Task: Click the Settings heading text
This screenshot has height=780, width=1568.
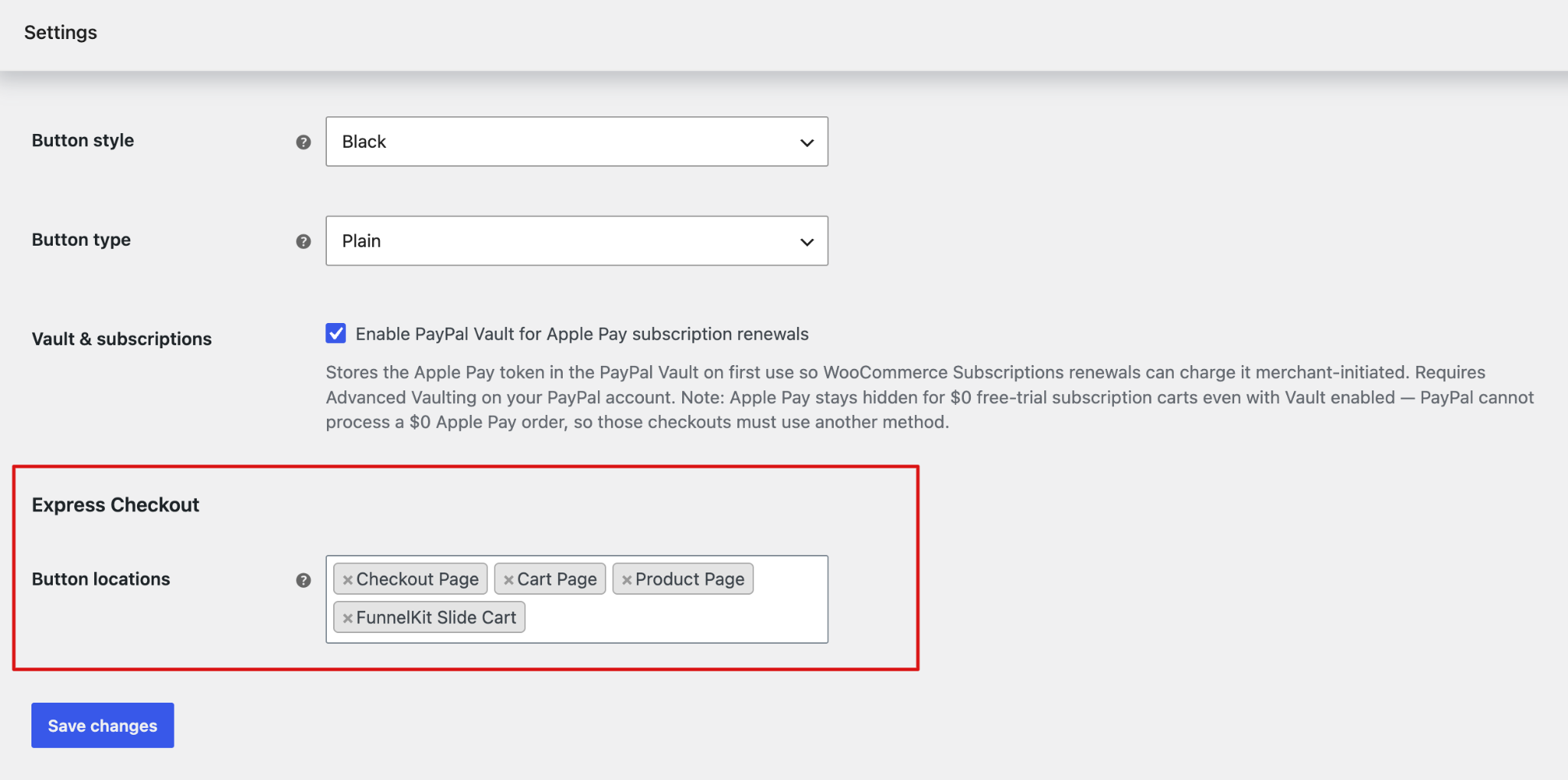Action: click(60, 32)
